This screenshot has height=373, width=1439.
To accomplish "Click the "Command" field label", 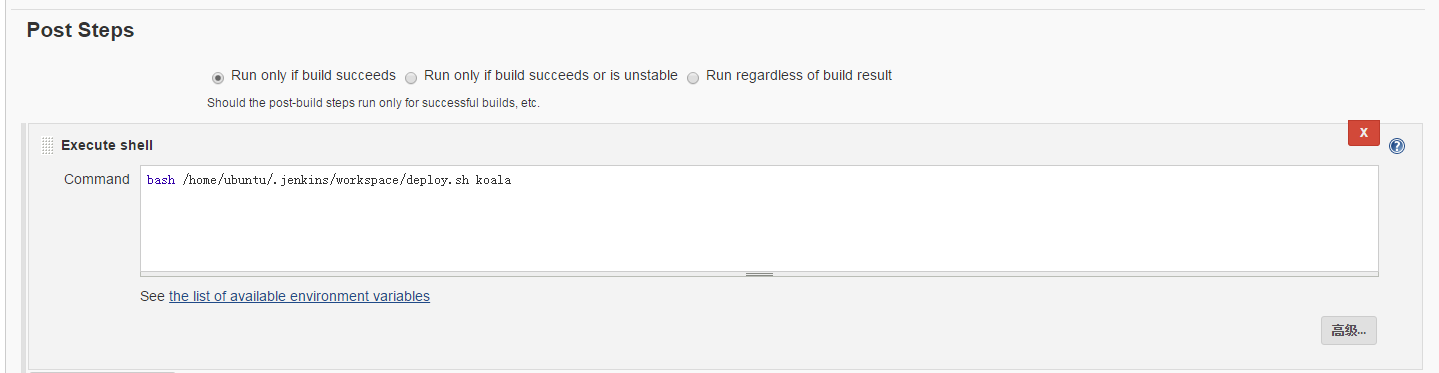I will [97, 179].
